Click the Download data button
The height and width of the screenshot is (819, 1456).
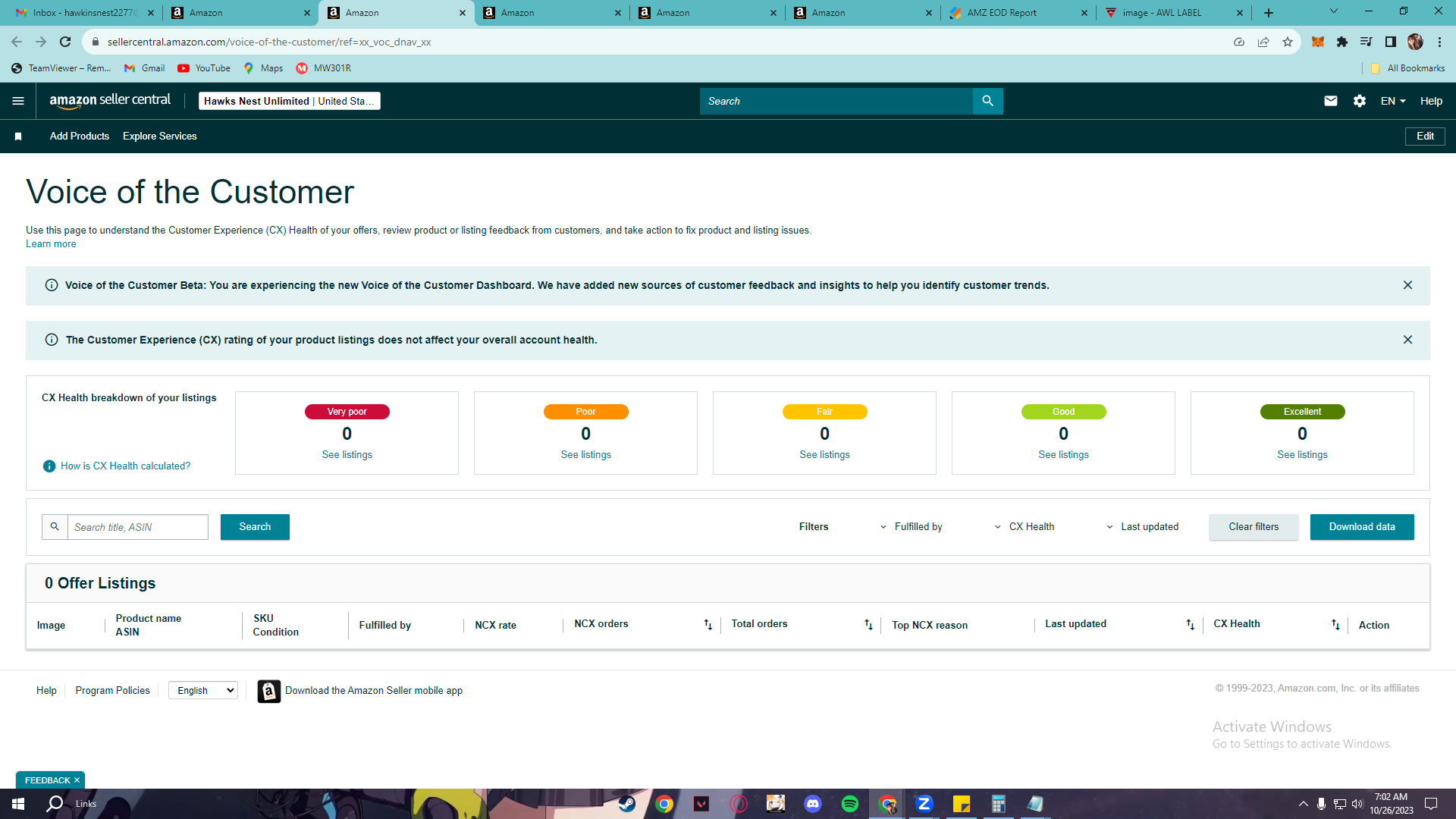(x=1362, y=527)
